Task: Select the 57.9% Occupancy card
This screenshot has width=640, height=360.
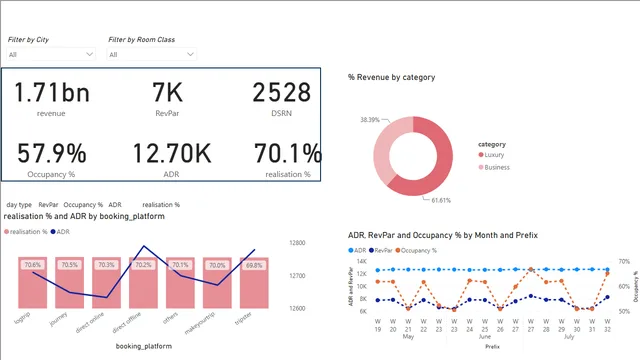Action: click(x=51, y=160)
